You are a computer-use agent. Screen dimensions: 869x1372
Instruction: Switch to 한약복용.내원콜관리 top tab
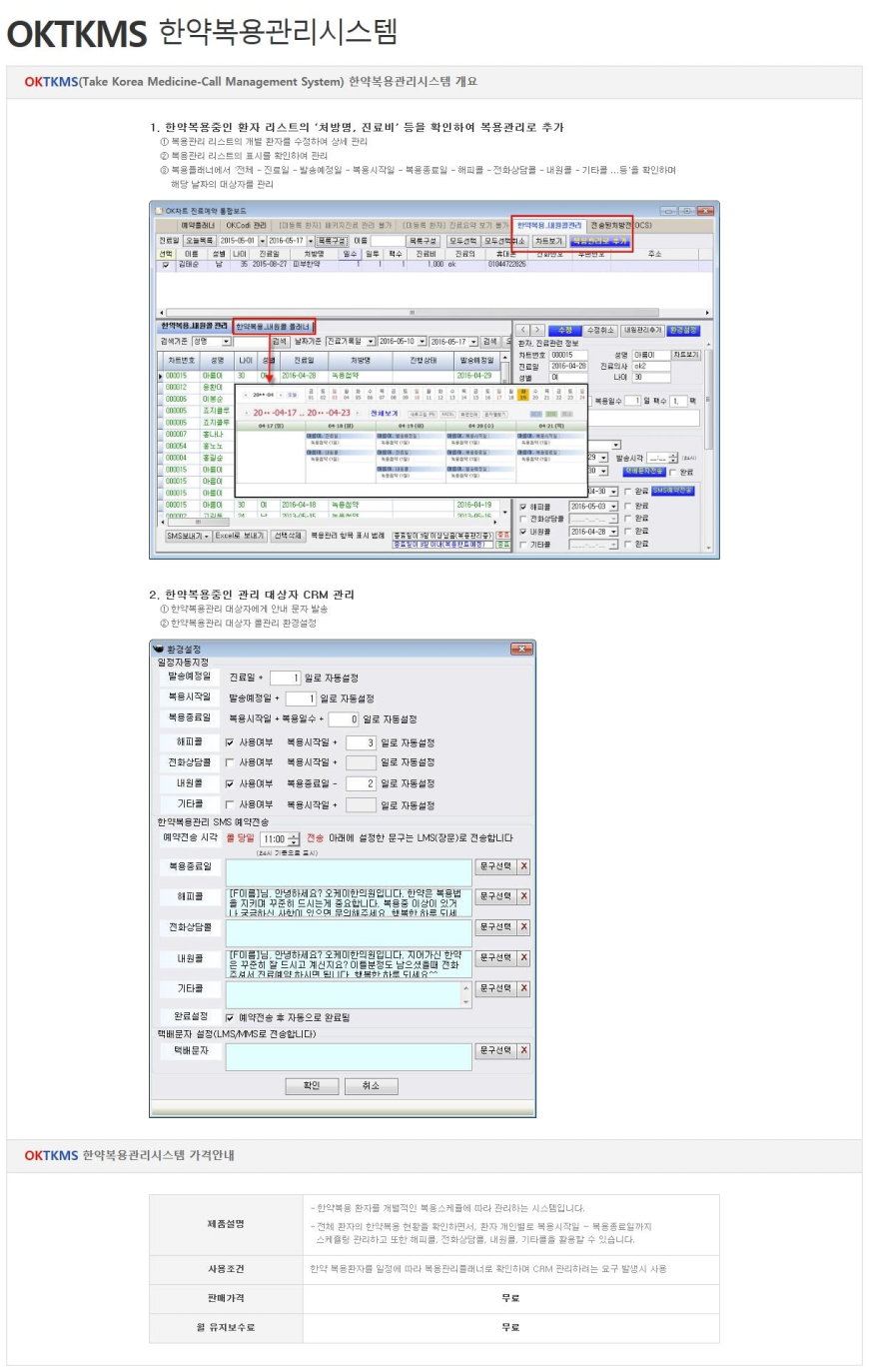click(549, 225)
